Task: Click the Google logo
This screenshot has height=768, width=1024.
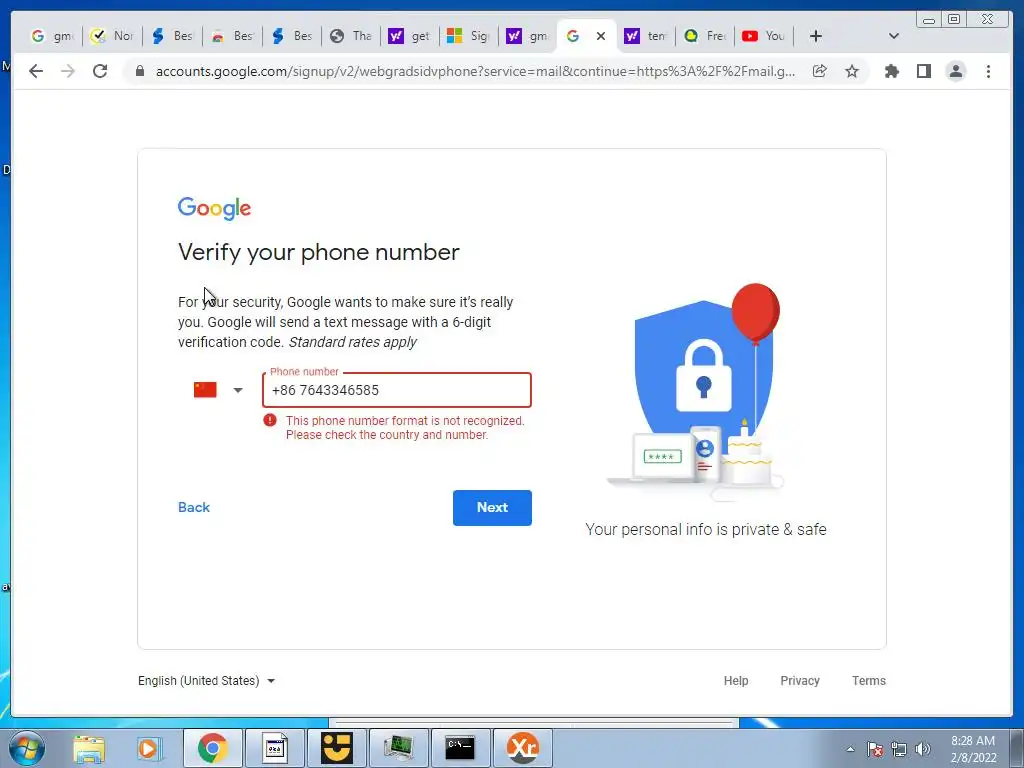Action: [x=214, y=208]
